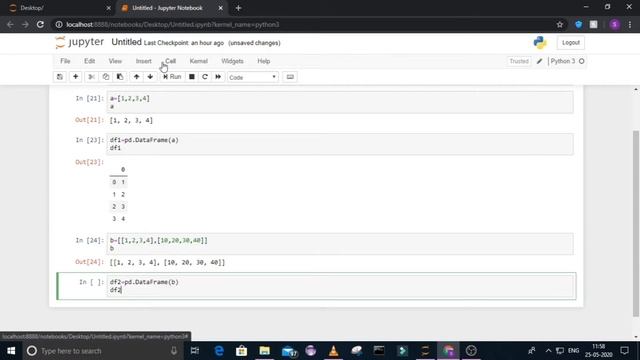This screenshot has height=360, width=640.
Task: Restart kernel and rerun all icon
Action: pyautogui.click(x=218, y=77)
